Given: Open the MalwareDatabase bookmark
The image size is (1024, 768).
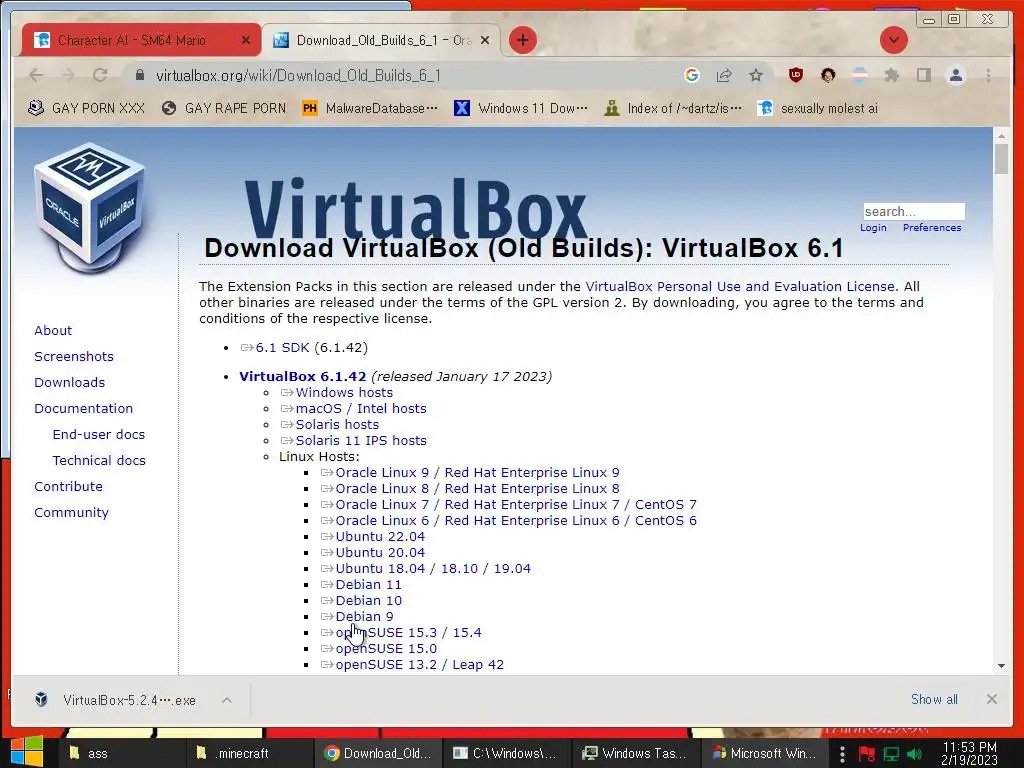Looking at the screenshot, I should click(x=370, y=108).
